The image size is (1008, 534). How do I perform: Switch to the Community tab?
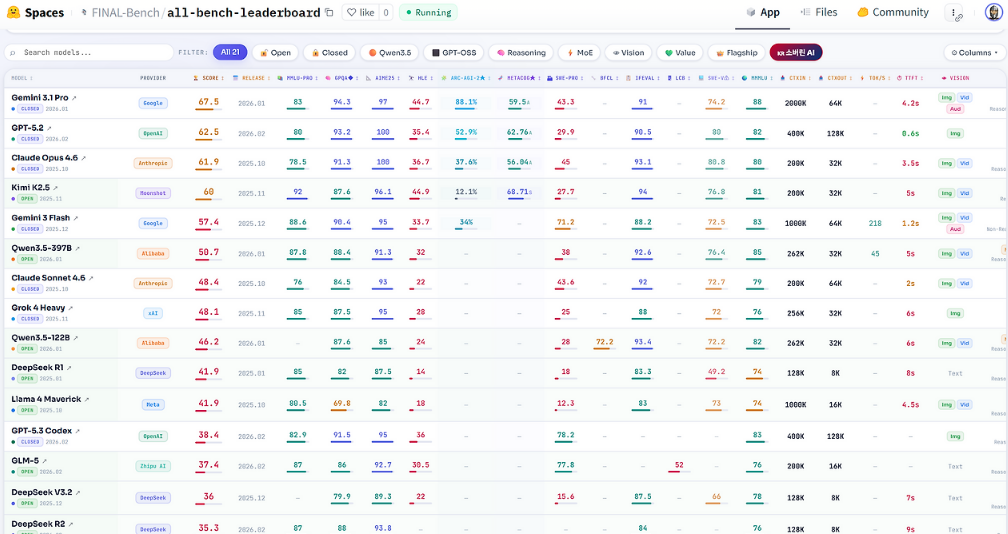tap(893, 12)
